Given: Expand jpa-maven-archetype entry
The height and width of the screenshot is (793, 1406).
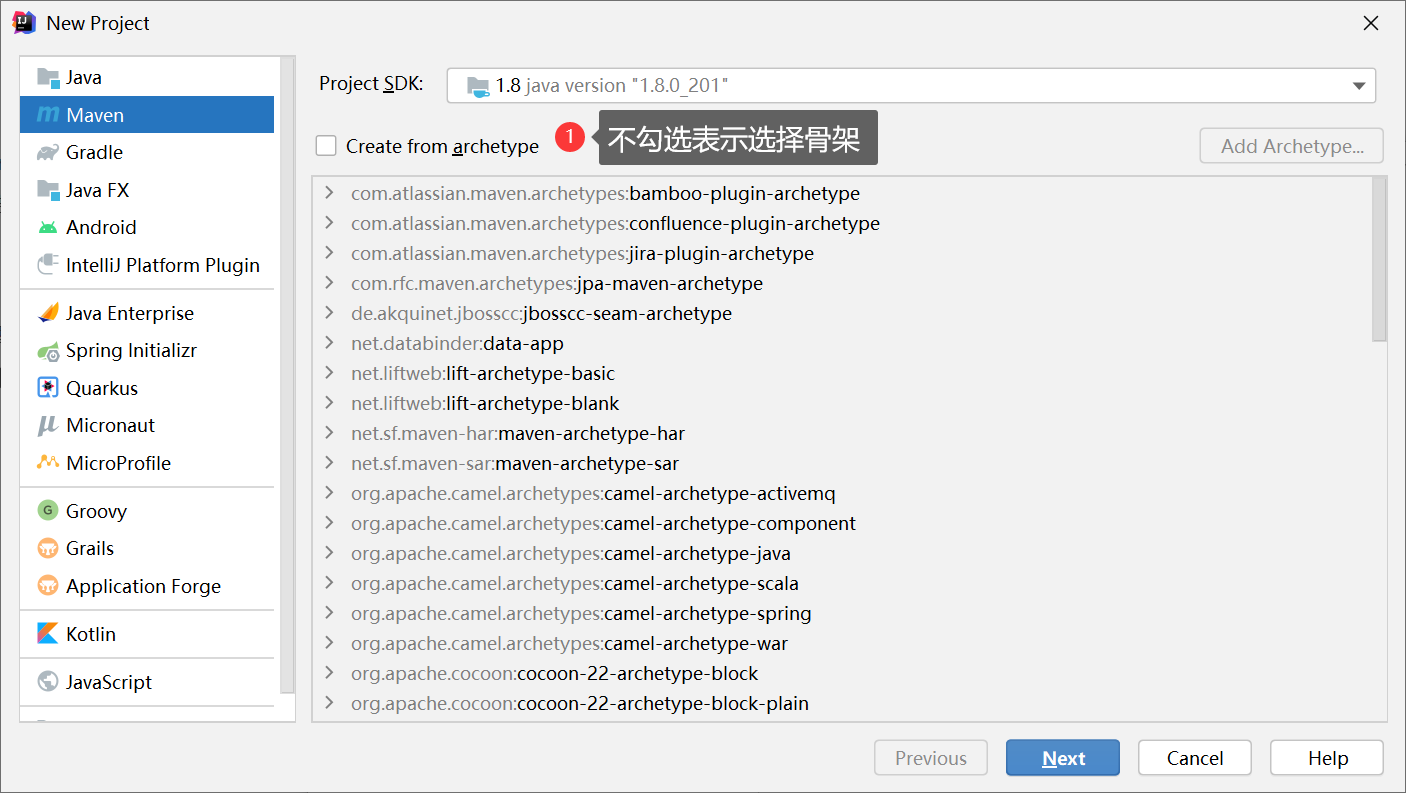Looking at the screenshot, I should [x=330, y=283].
